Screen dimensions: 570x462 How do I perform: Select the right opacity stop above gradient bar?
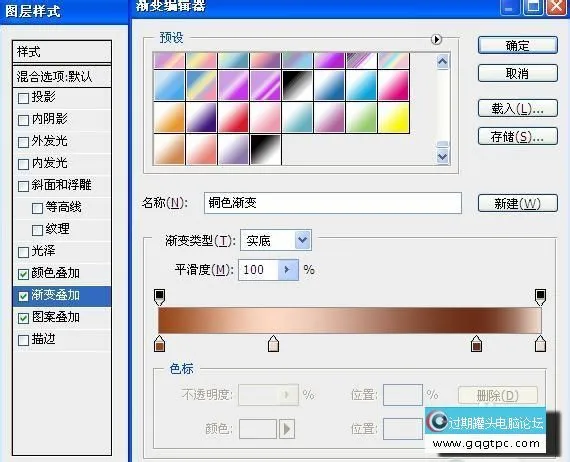(x=541, y=297)
